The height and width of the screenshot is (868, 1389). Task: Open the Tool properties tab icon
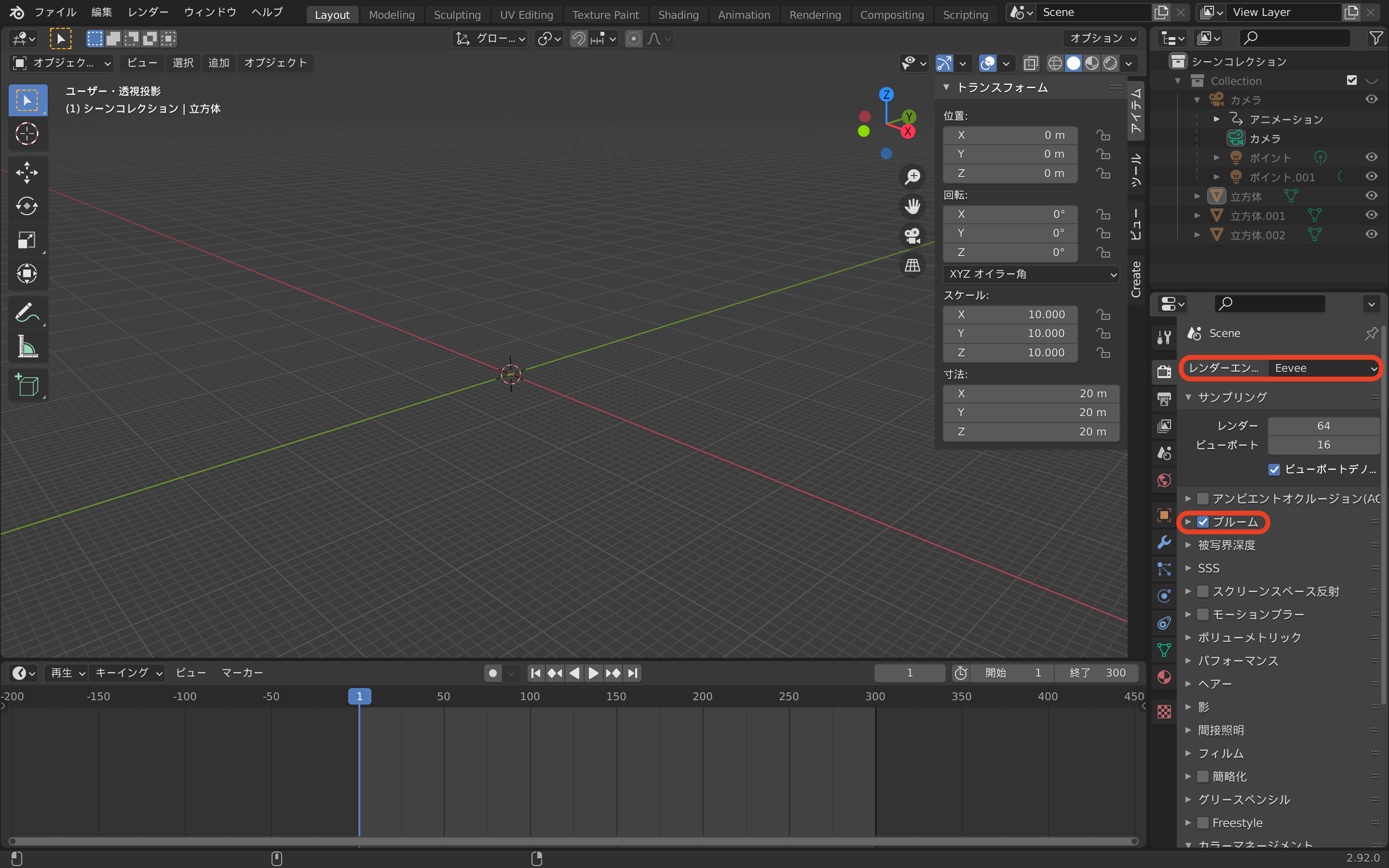click(1164, 337)
